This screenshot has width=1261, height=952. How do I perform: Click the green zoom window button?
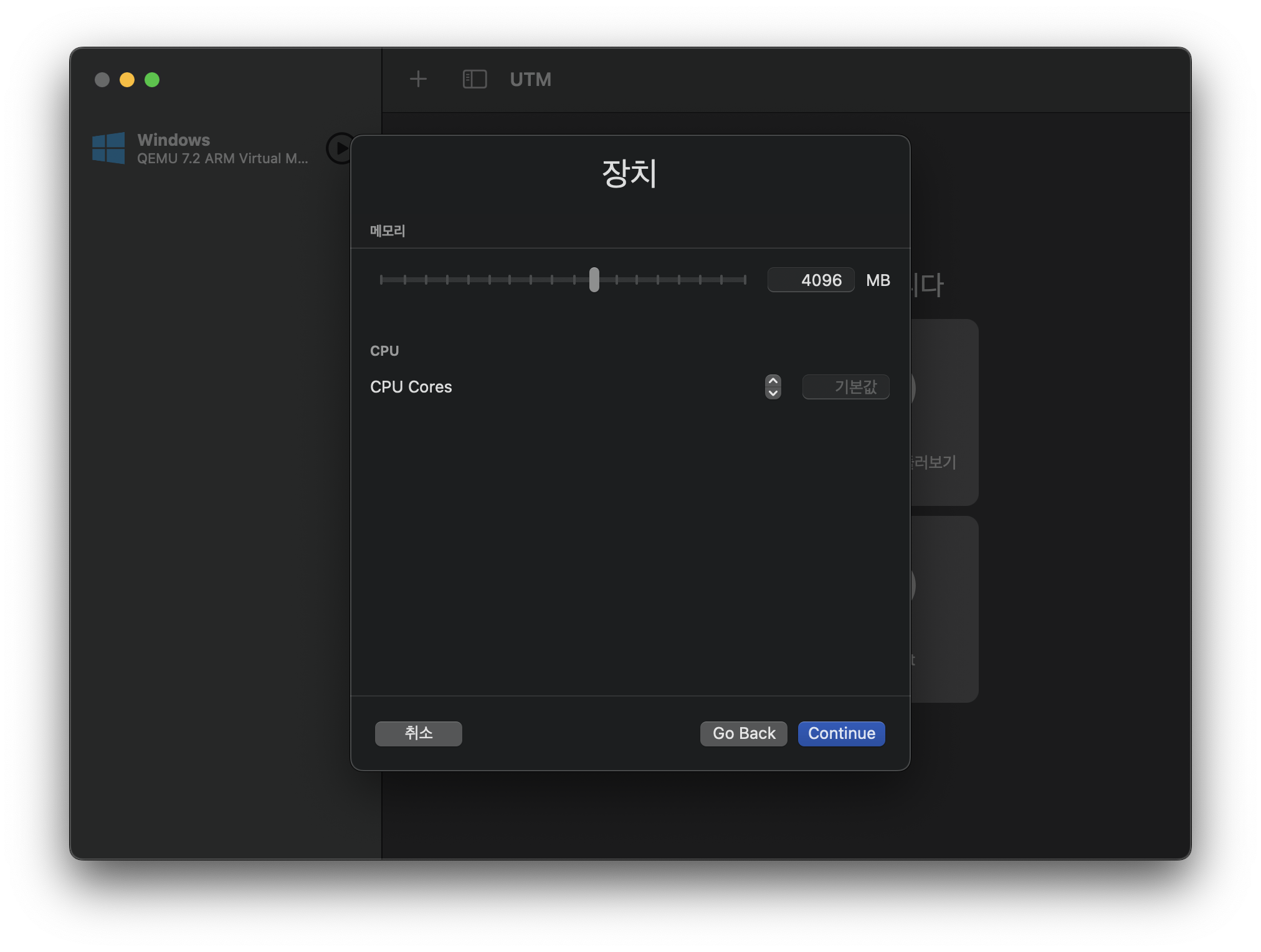point(152,80)
